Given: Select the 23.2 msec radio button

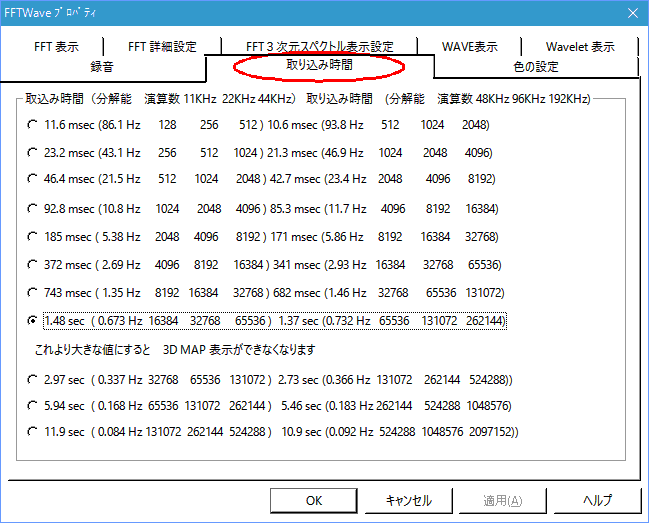Looking at the screenshot, I should [x=33, y=154].
